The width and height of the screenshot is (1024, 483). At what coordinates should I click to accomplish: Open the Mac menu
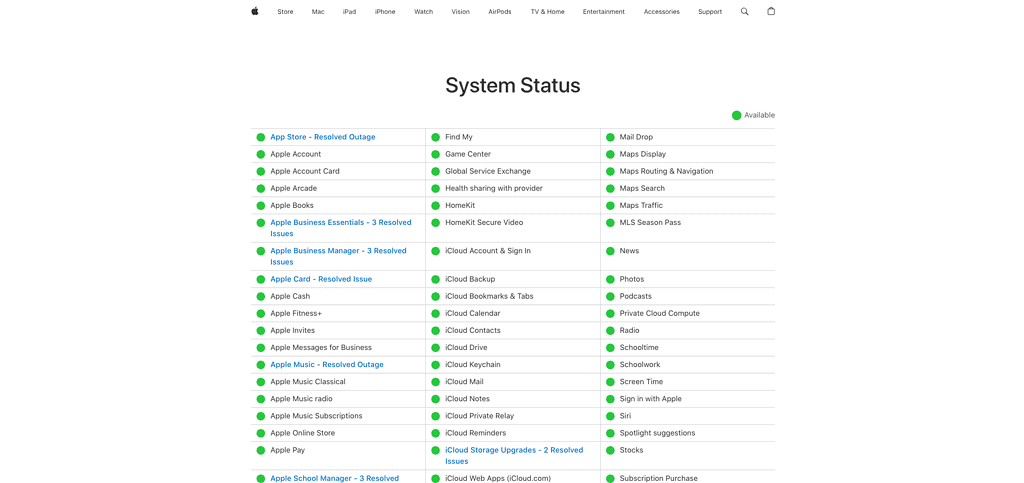click(x=318, y=12)
